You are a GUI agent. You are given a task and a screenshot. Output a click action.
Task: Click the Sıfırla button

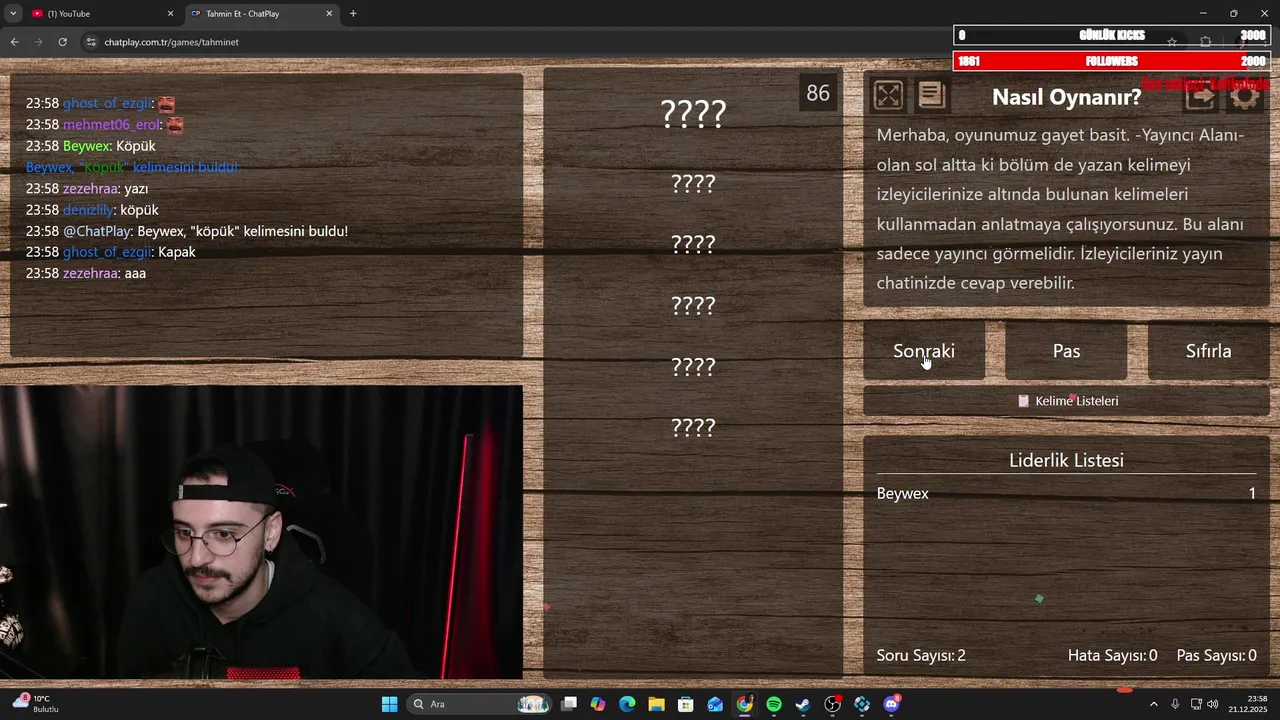click(x=1208, y=351)
